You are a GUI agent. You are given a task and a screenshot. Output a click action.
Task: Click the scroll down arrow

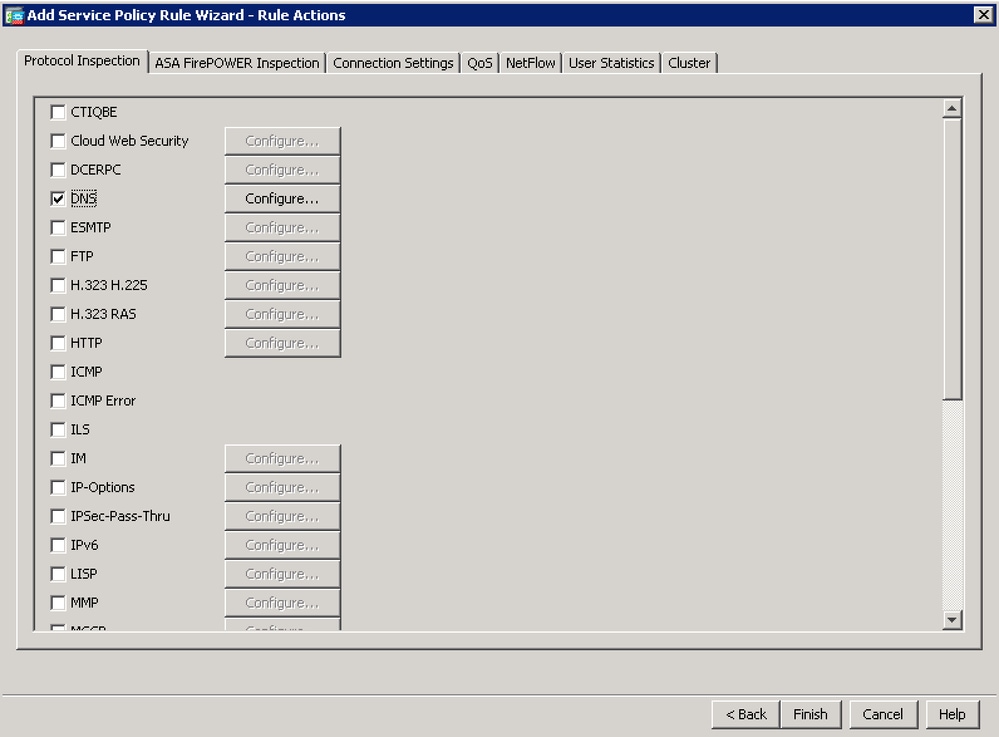[952, 619]
